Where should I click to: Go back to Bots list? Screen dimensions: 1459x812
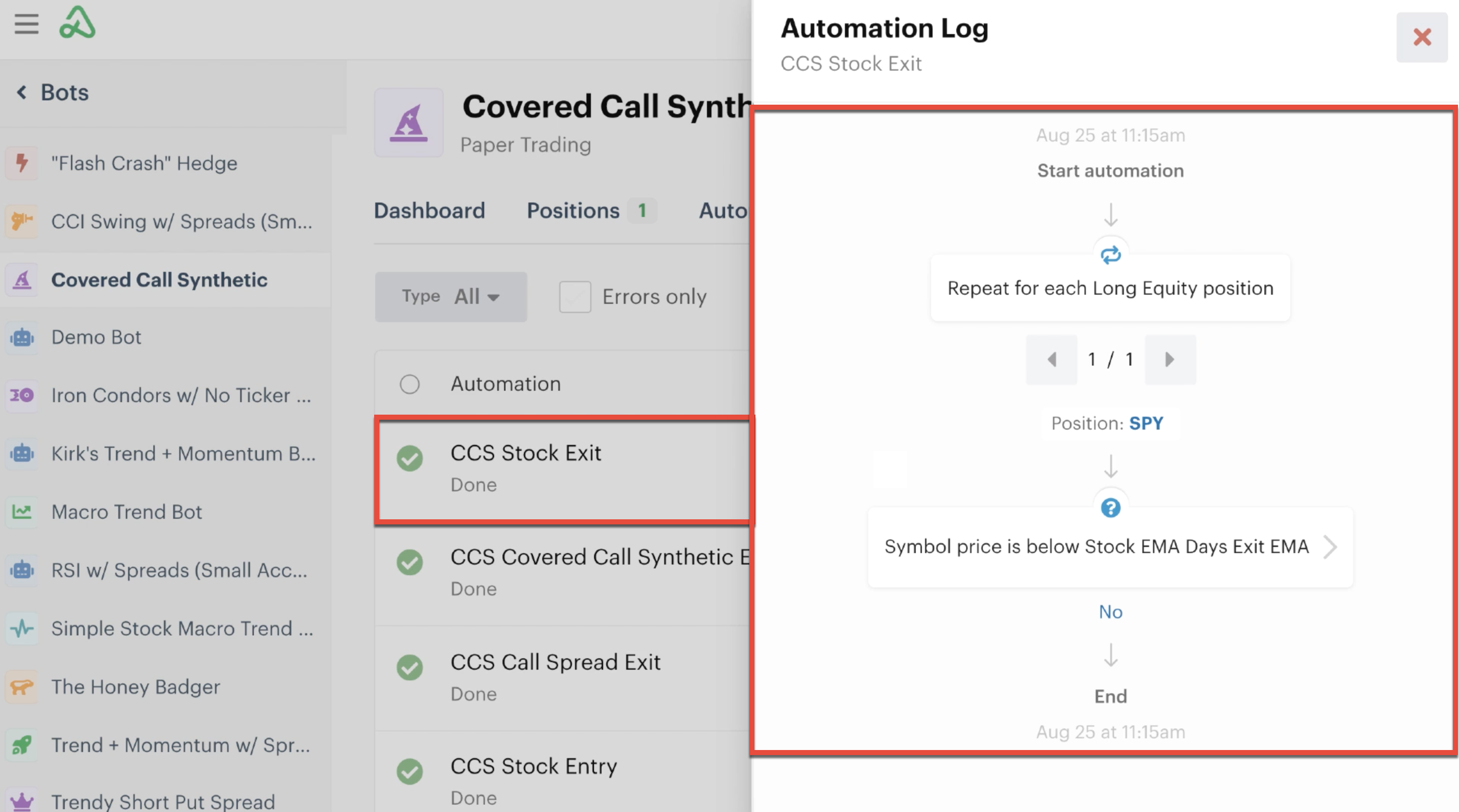53,92
